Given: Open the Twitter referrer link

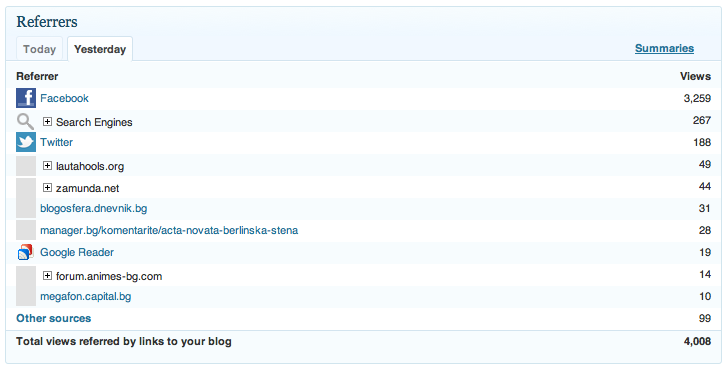Looking at the screenshot, I should pos(56,142).
